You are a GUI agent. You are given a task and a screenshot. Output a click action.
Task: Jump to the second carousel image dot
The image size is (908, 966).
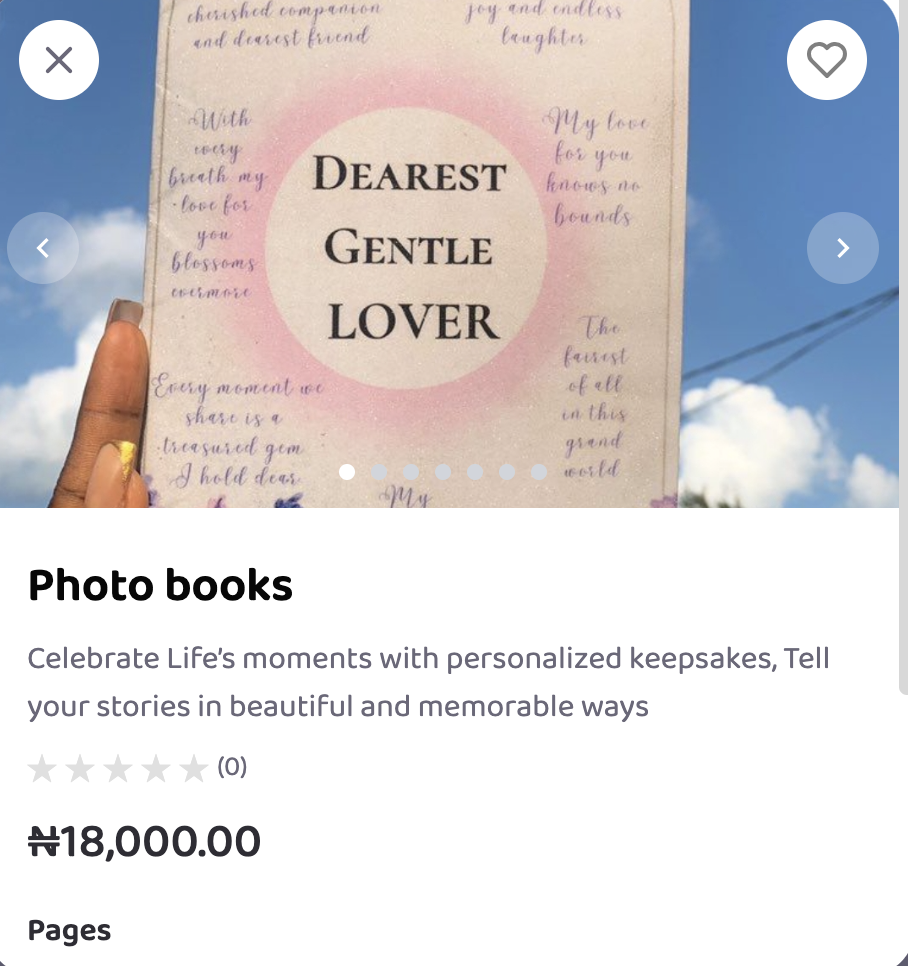[379, 472]
